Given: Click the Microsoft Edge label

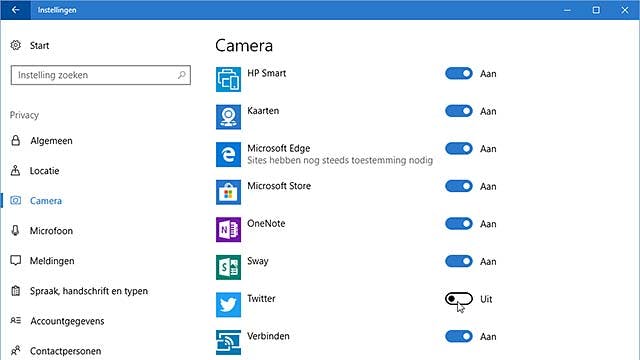Looking at the screenshot, I should [279, 148].
